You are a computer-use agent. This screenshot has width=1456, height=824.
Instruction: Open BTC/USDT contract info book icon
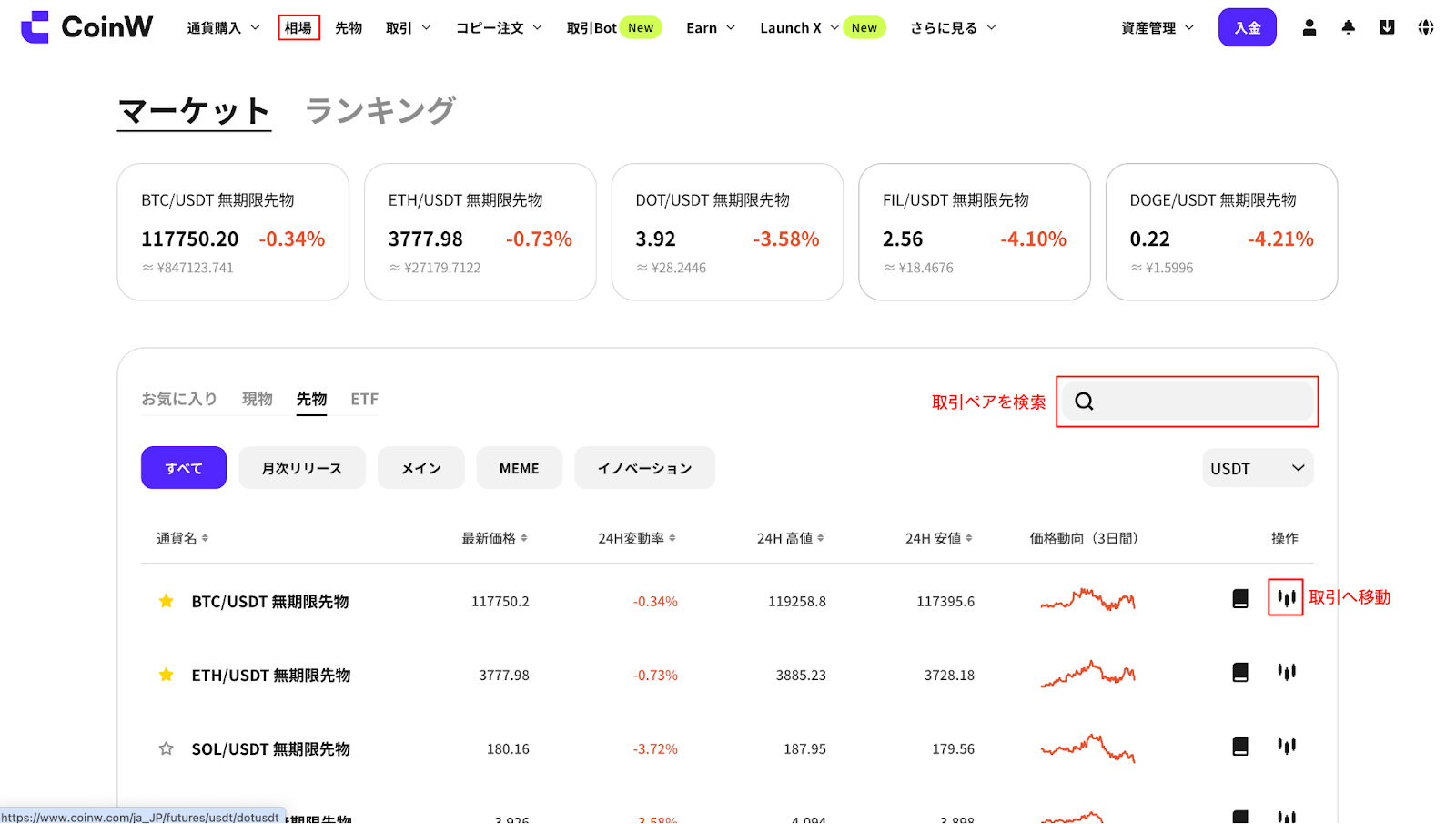pyautogui.click(x=1240, y=598)
